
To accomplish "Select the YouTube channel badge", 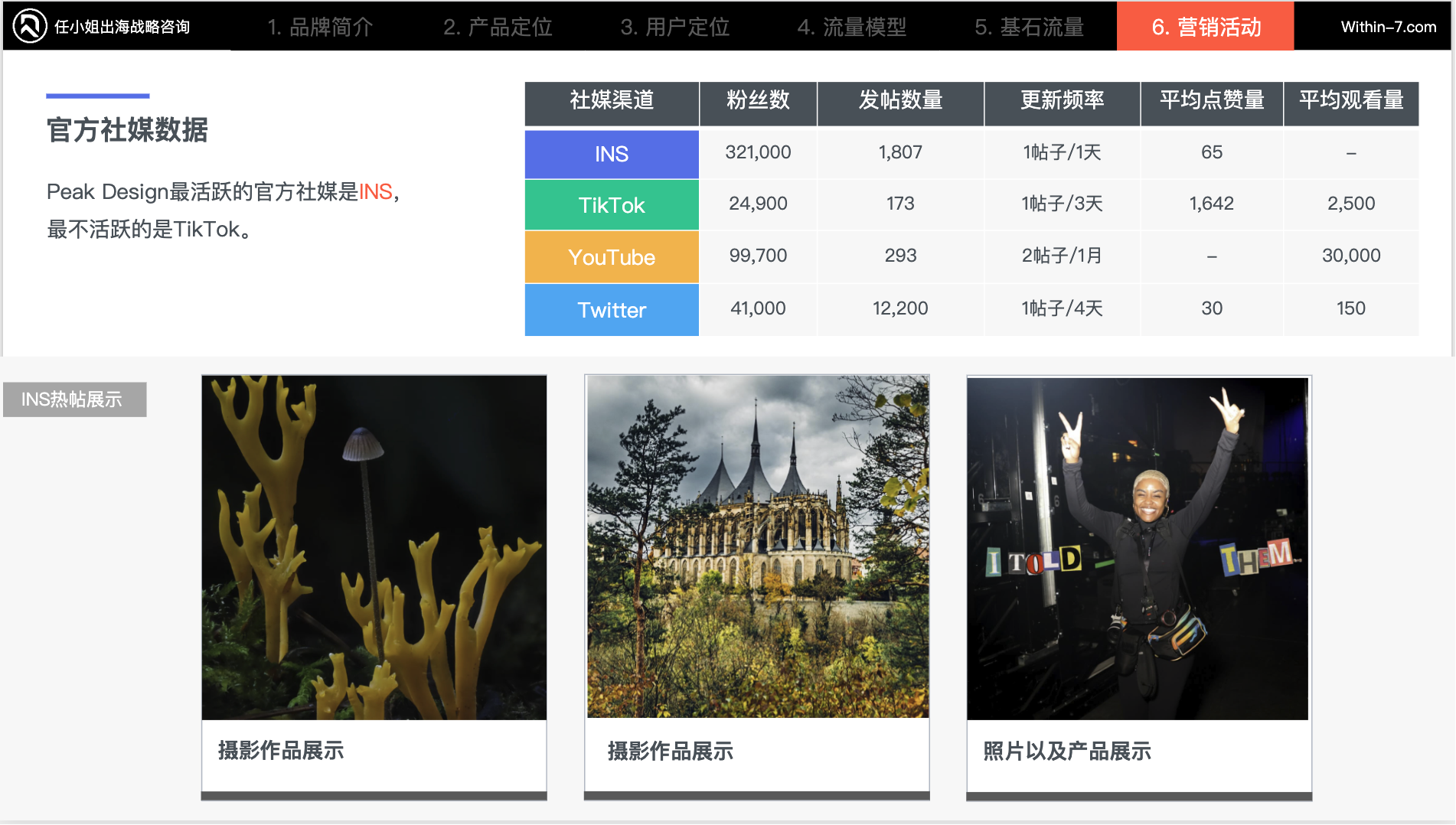I will coord(611,256).
